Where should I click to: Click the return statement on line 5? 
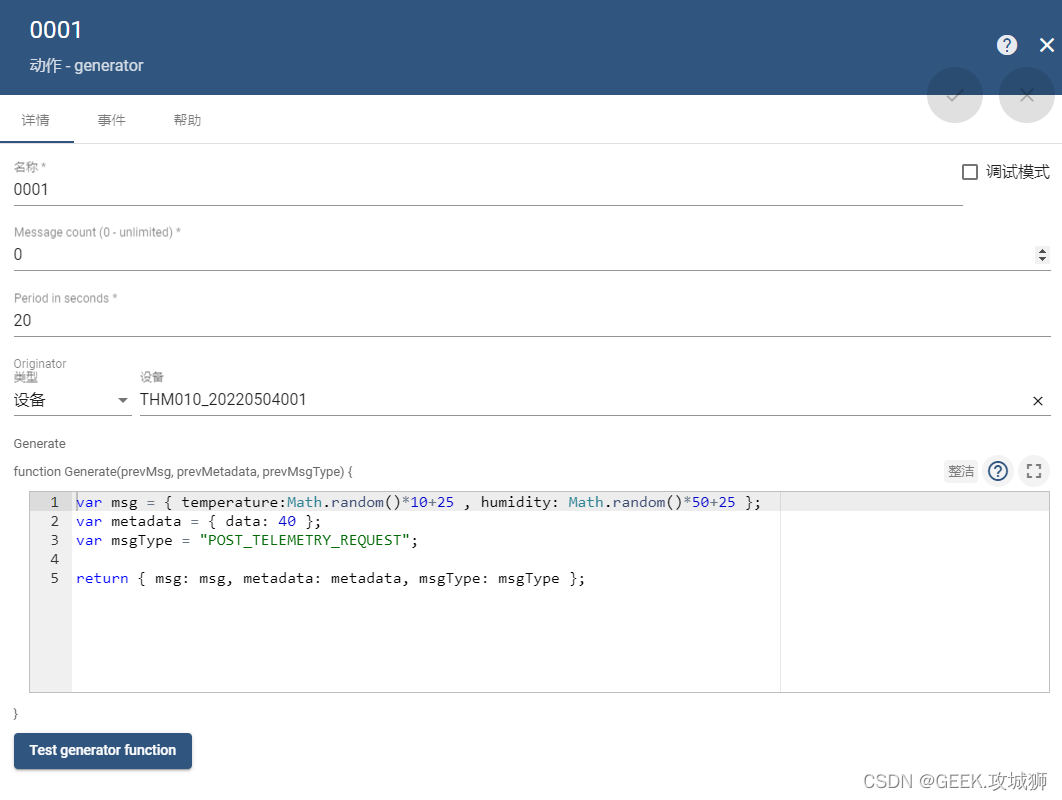pyautogui.click(x=330, y=578)
